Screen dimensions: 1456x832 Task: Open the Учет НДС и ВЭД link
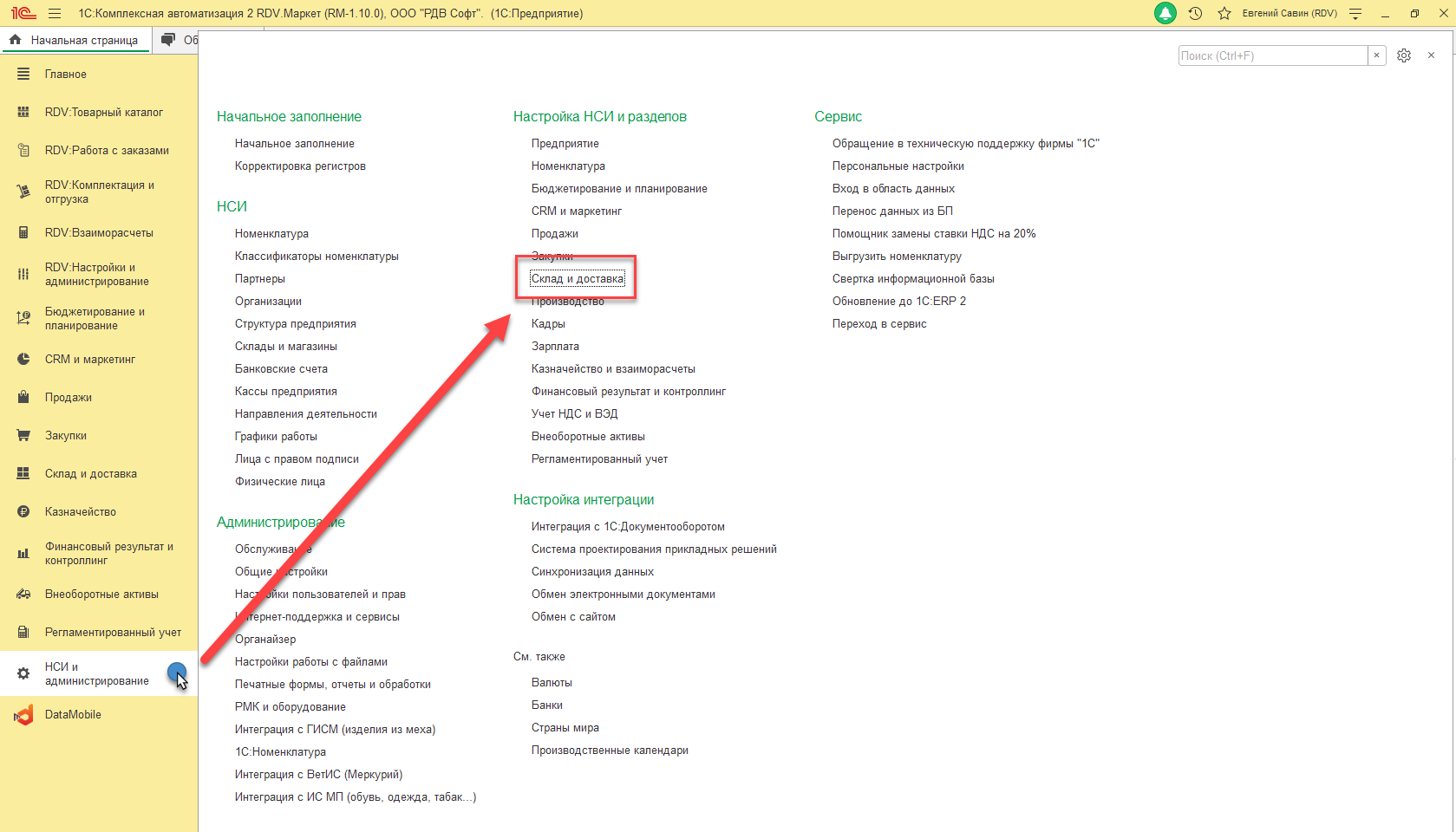(x=575, y=414)
